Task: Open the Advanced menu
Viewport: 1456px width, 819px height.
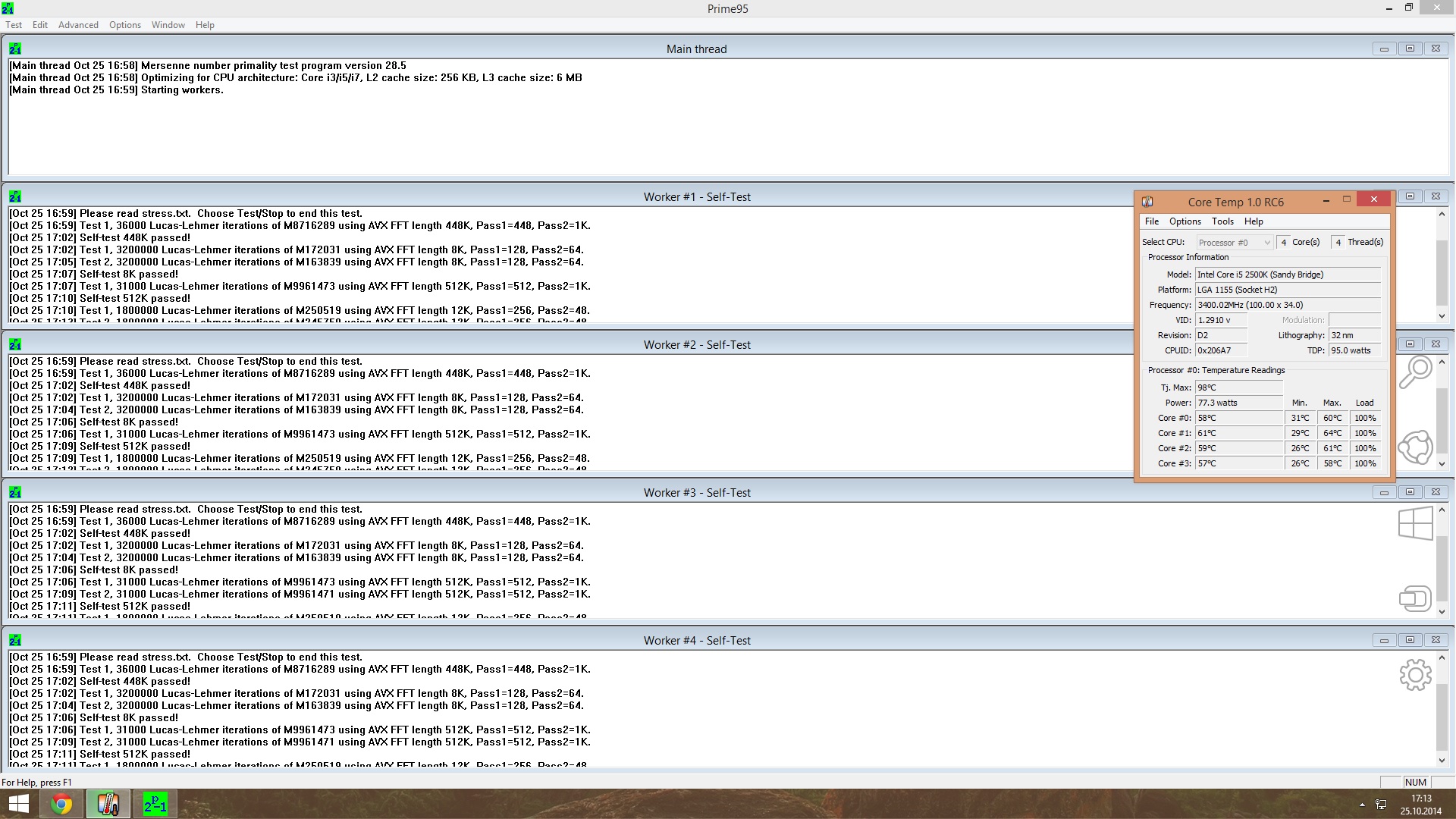Action: pos(78,25)
